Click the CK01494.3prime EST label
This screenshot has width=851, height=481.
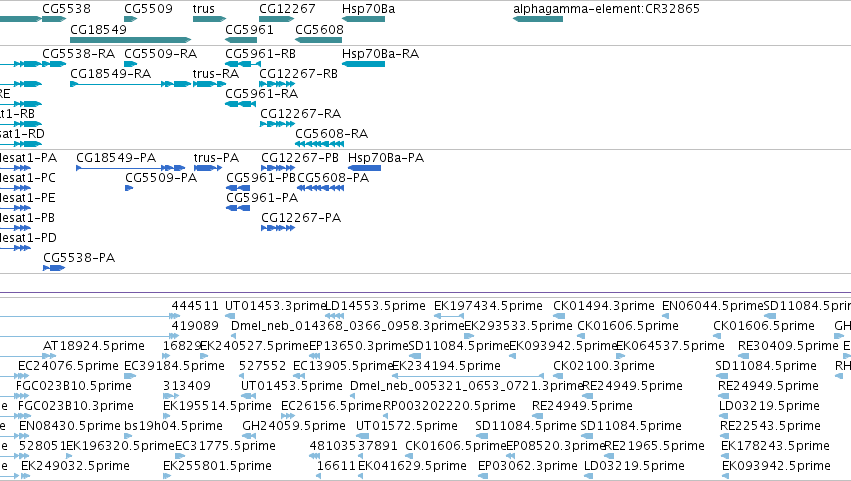coord(604,306)
